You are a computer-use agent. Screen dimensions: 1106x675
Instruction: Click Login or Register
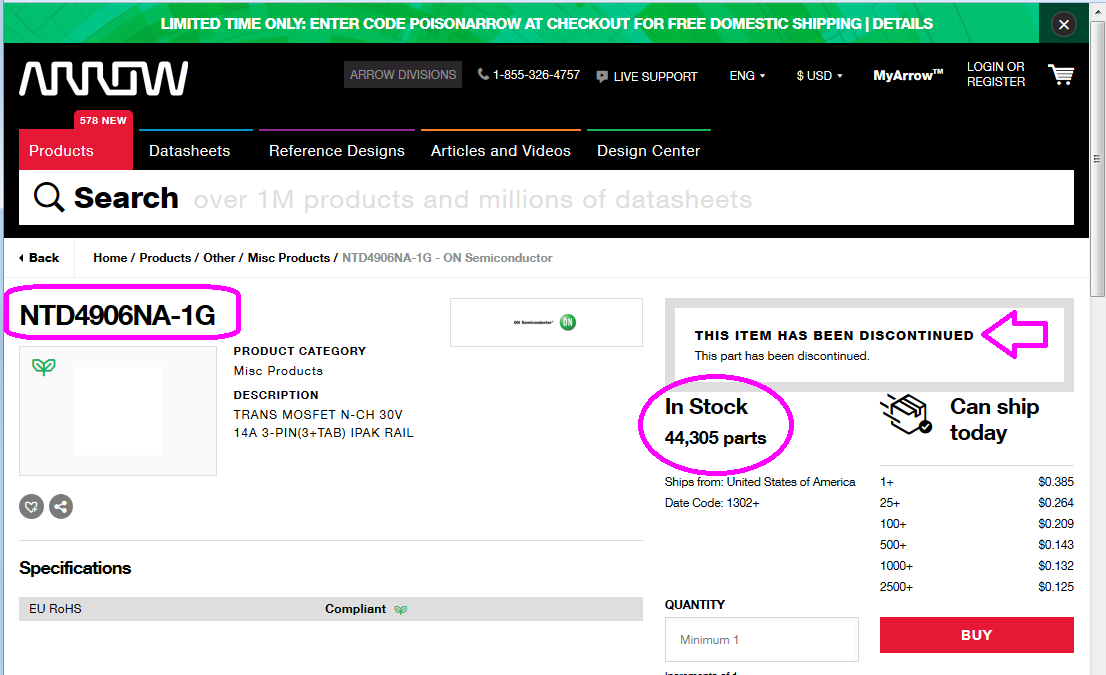995,74
